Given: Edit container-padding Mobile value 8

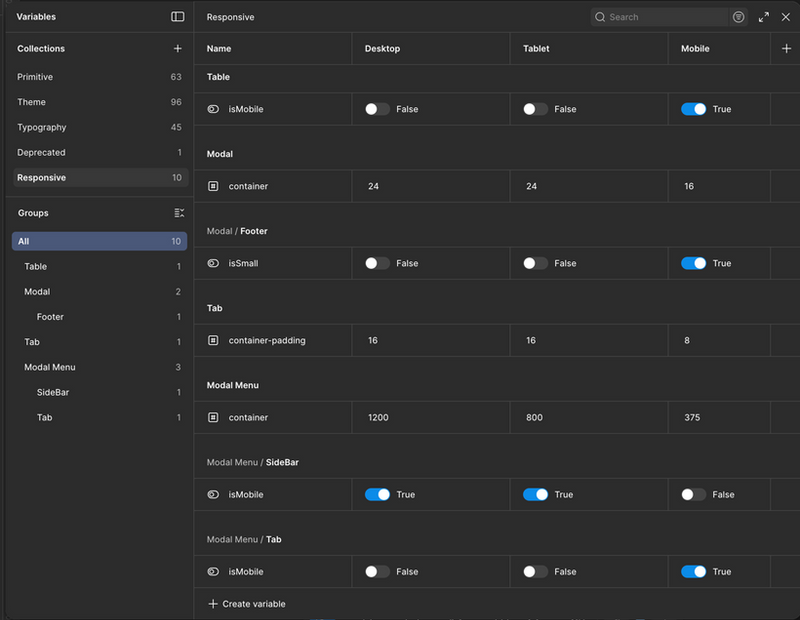Looking at the screenshot, I should click(719, 340).
